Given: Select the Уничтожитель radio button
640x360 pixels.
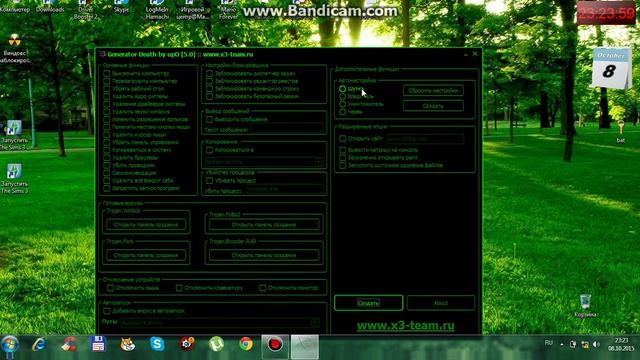Looking at the screenshot, I should click(x=342, y=104).
